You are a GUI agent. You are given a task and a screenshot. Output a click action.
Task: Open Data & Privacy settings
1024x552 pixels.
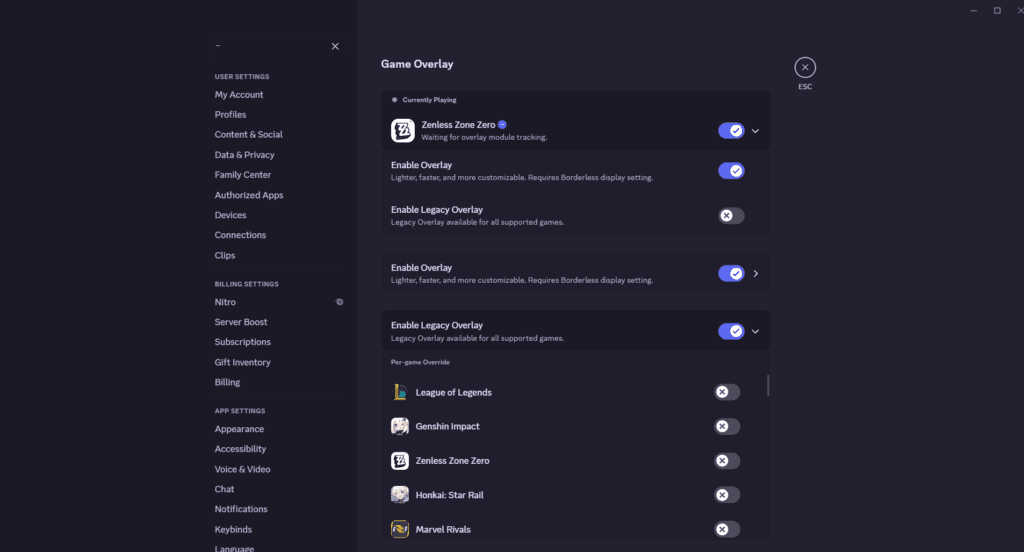click(244, 155)
